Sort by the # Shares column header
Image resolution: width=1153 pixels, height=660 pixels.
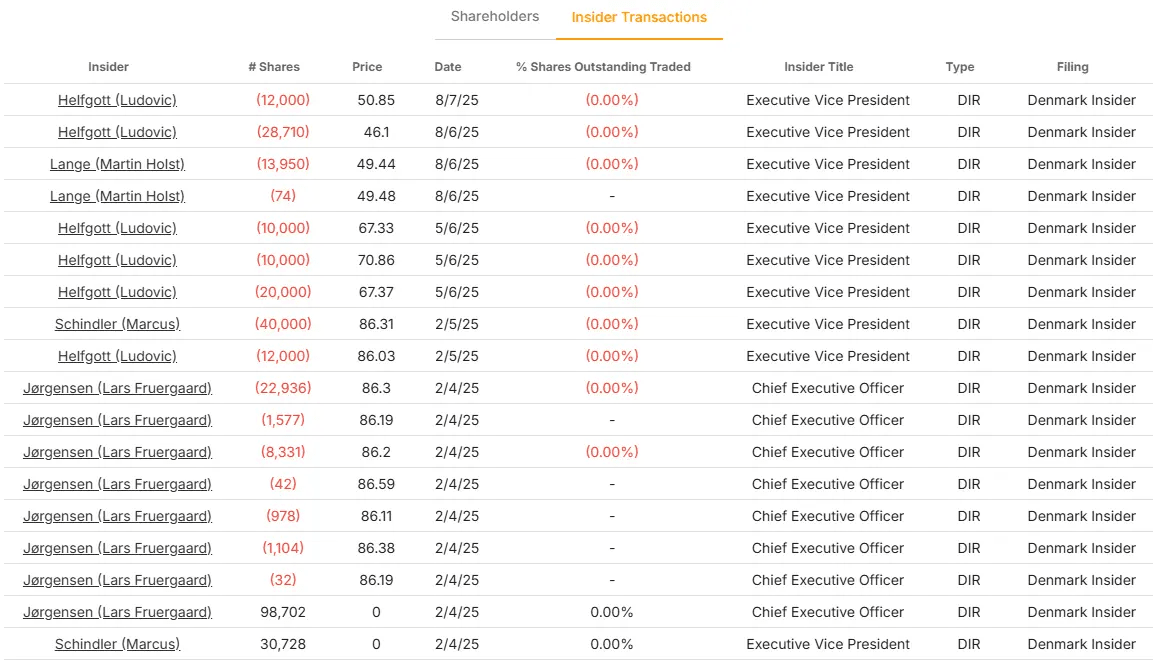[x=274, y=67]
